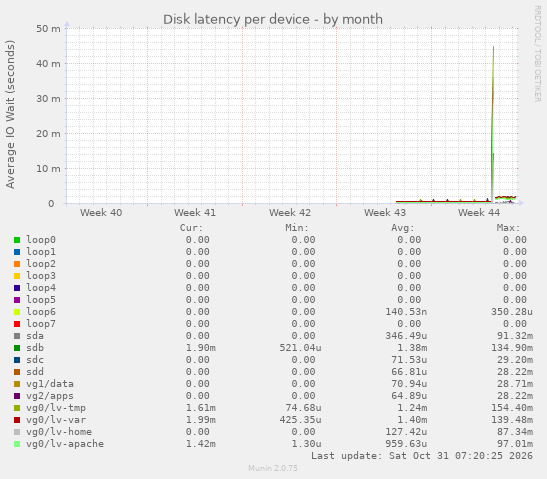This screenshot has height=479, width=547.
Task: Click the latency spike peak in Week 44
Action: tap(493, 47)
